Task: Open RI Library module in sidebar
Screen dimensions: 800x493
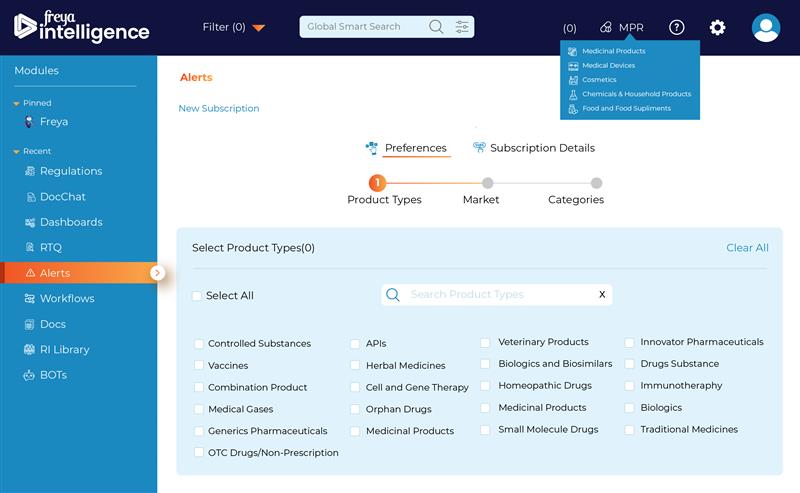Action: coord(64,350)
